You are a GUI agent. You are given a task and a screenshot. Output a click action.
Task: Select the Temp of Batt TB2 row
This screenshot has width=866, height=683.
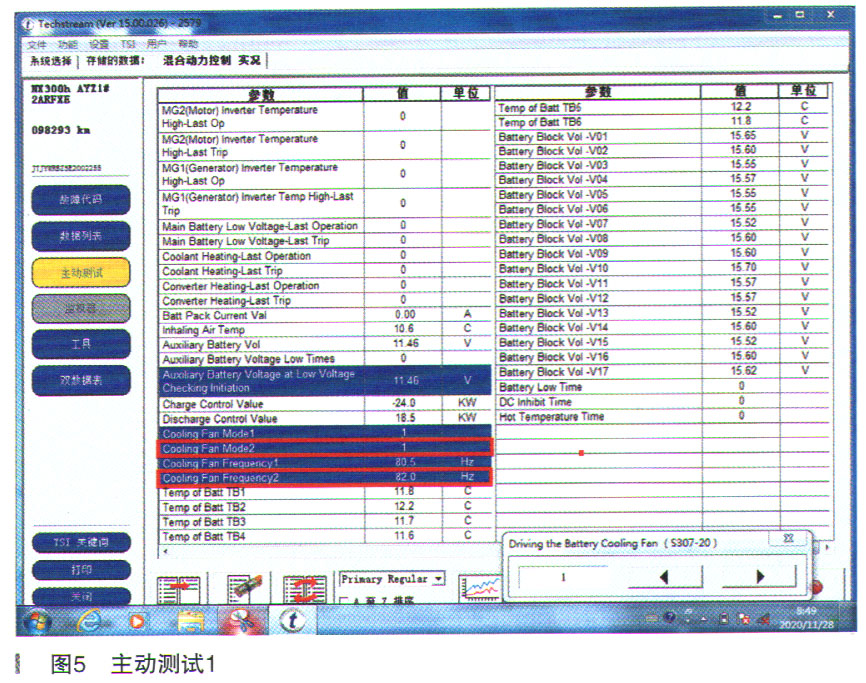click(x=325, y=507)
